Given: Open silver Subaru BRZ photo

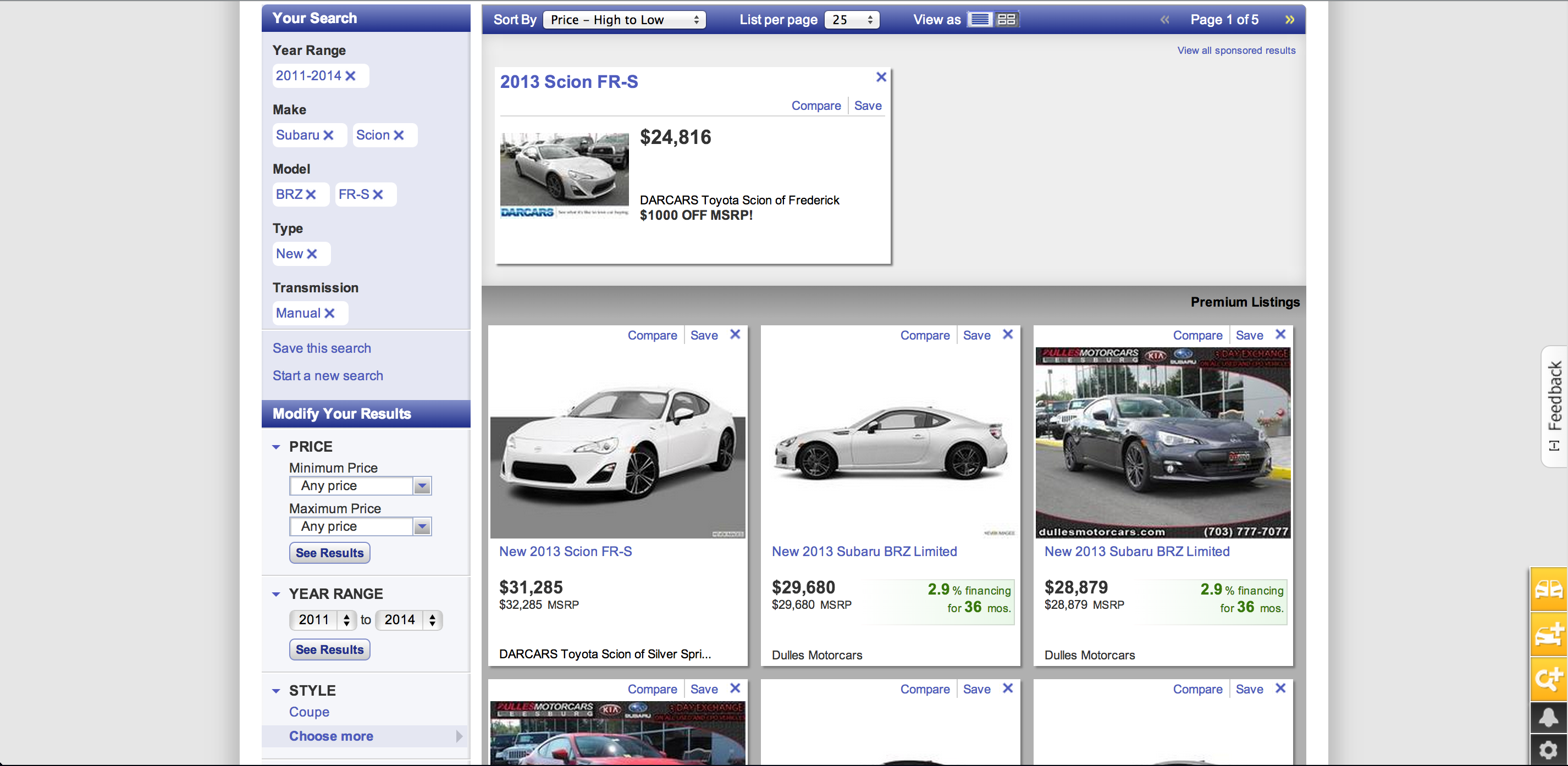Looking at the screenshot, I should (890, 442).
